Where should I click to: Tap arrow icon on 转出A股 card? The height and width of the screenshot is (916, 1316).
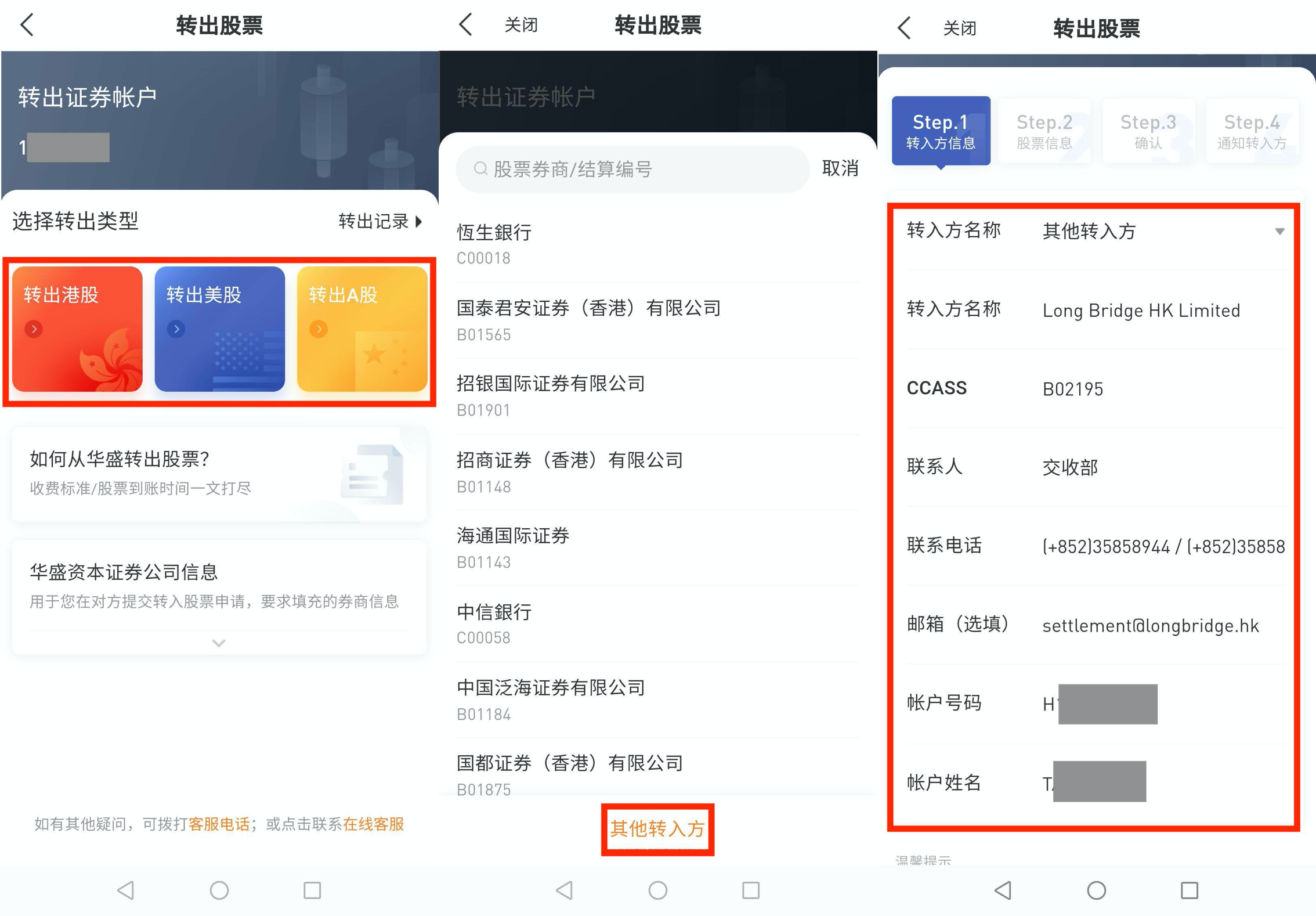coord(319,329)
